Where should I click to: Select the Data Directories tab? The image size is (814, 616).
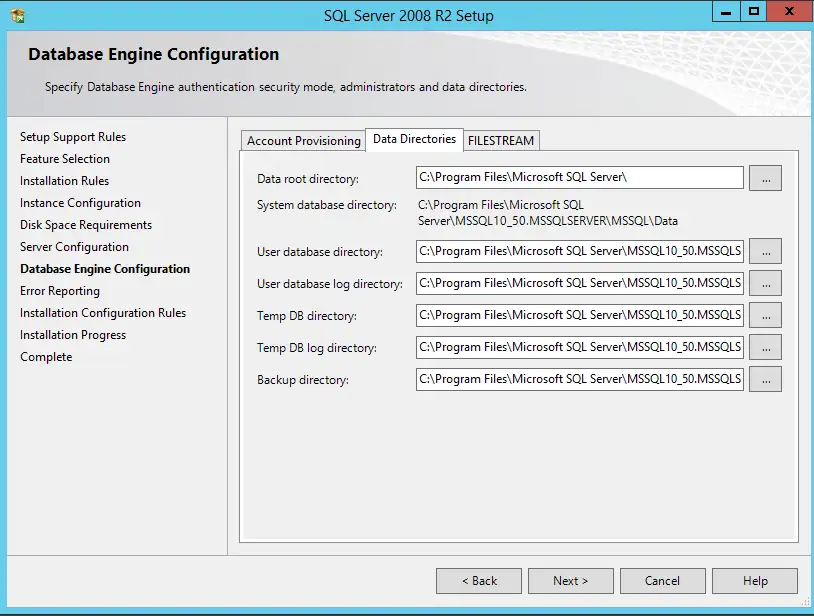(414, 140)
